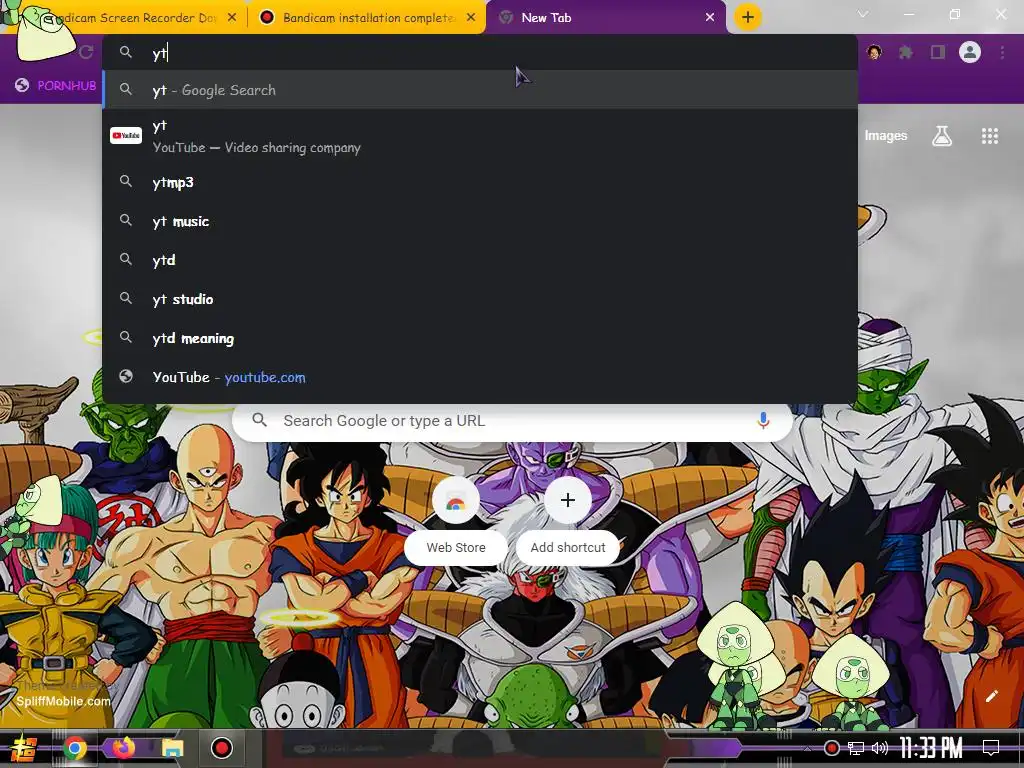Image resolution: width=1024 pixels, height=768 pixels.
Task: Open the Start menu icon
Action: click(23, 748)
